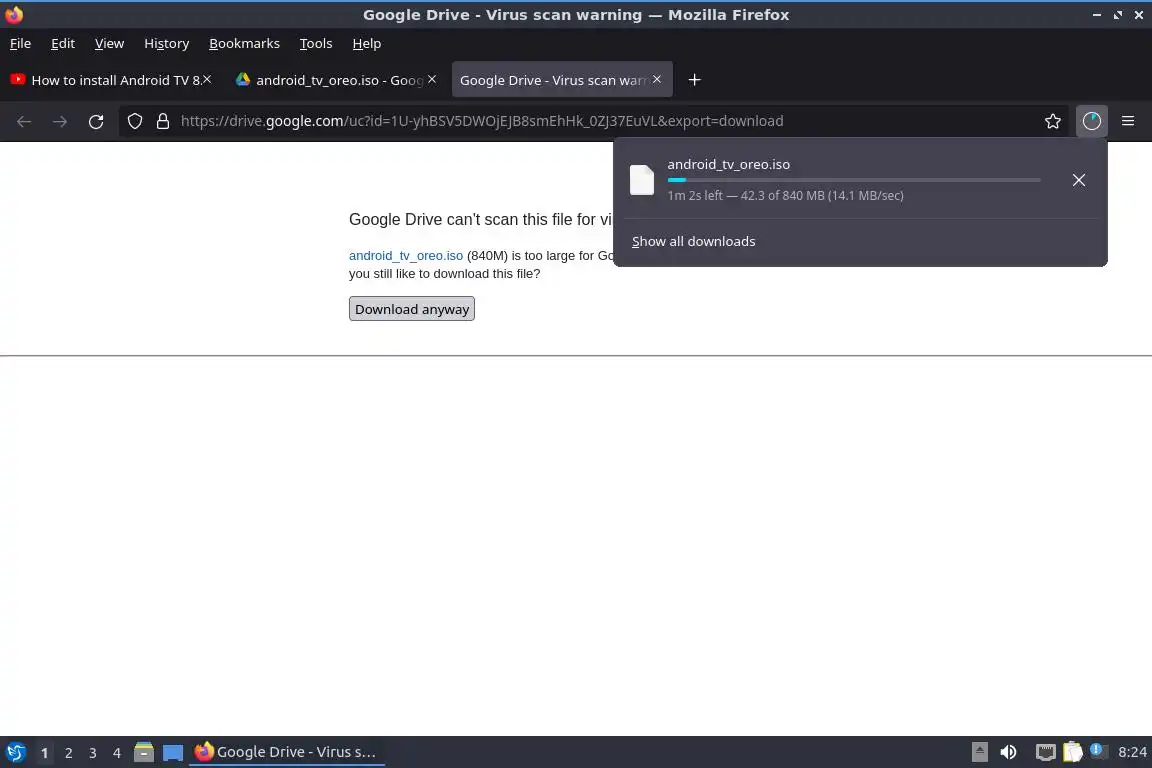Open a new tab with plus button
The image size is (1152, 768).
[x=694, y=79]
